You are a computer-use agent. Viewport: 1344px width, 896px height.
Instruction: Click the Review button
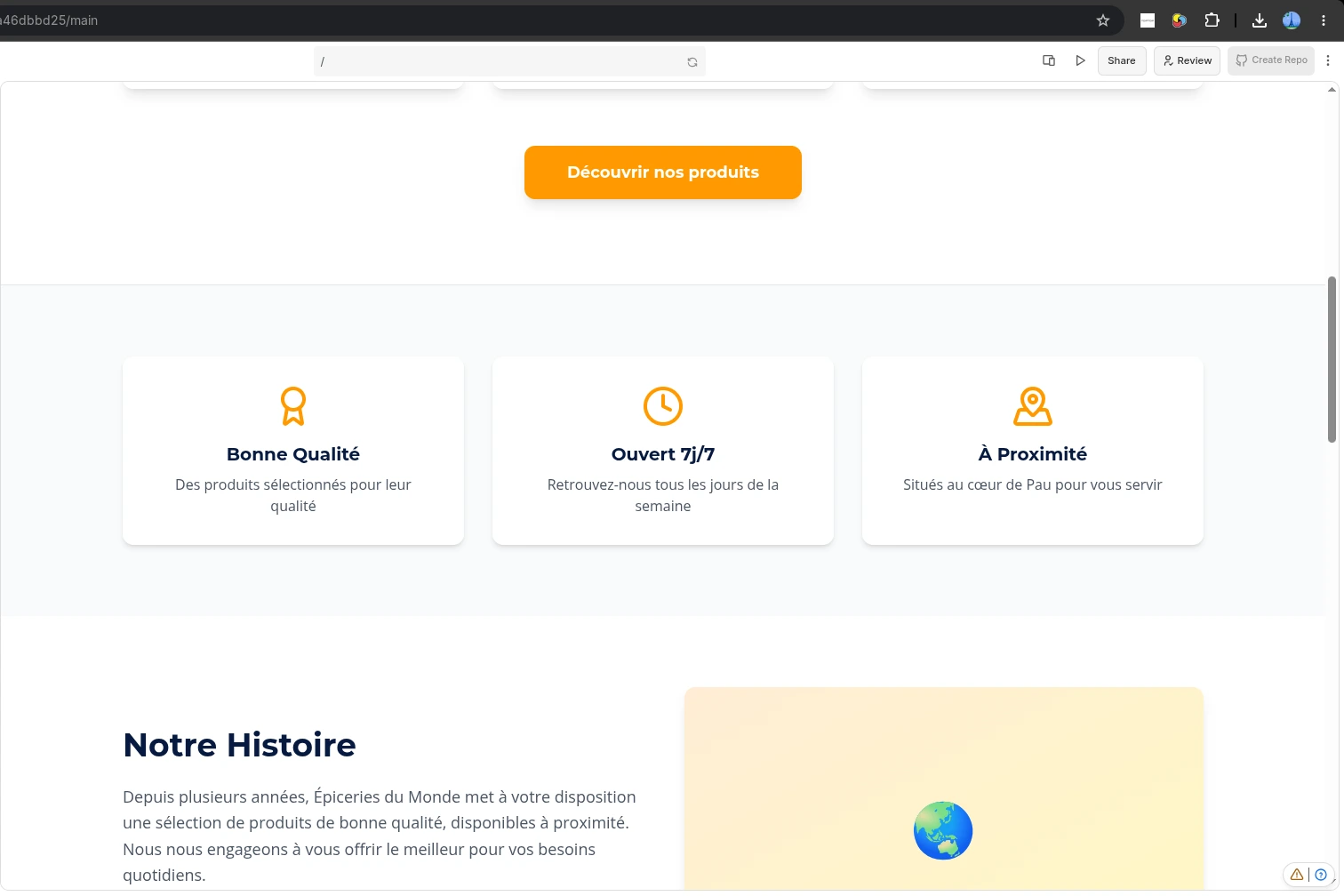(x=1187, y=60)
